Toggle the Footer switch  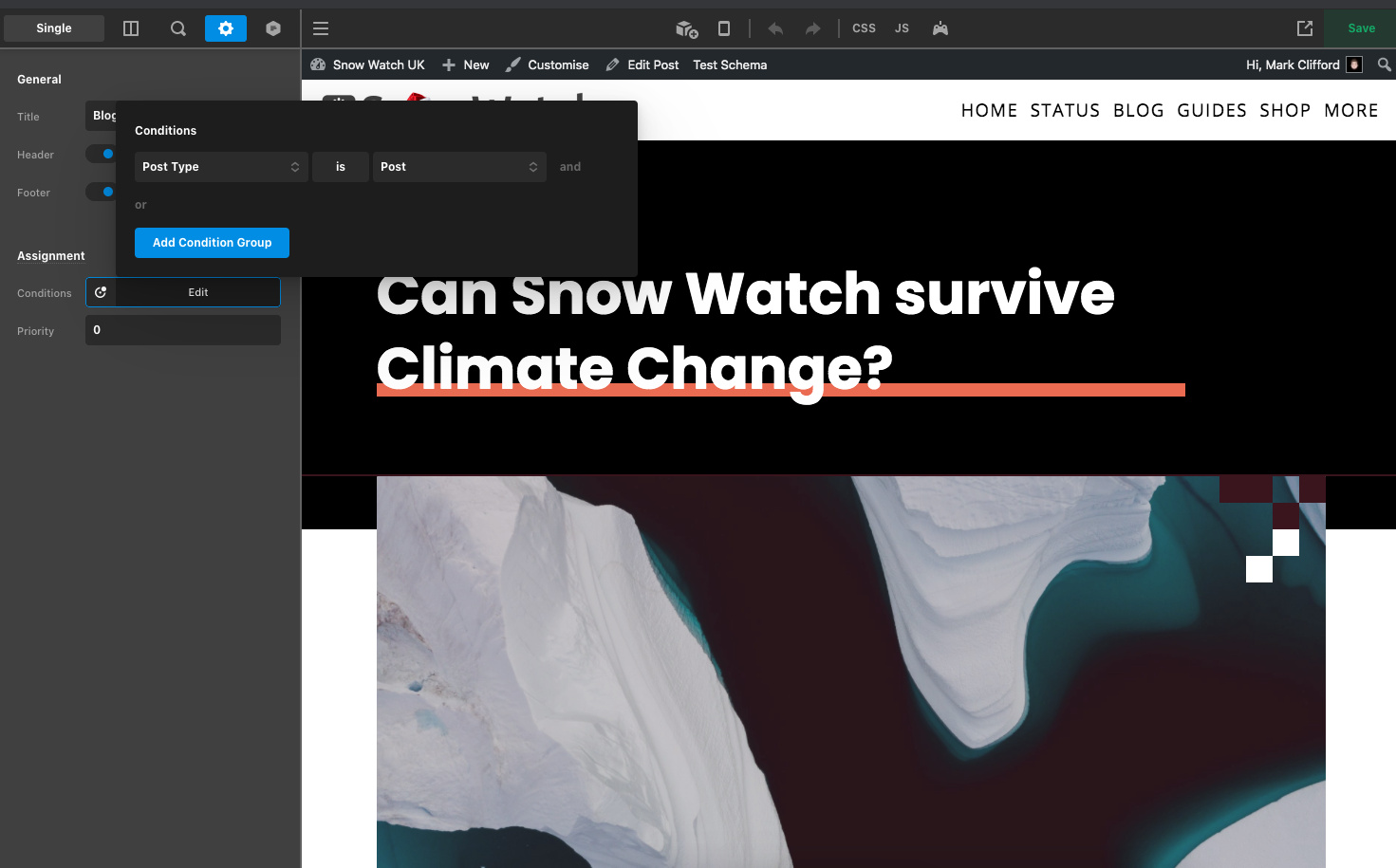pos(101,192)
